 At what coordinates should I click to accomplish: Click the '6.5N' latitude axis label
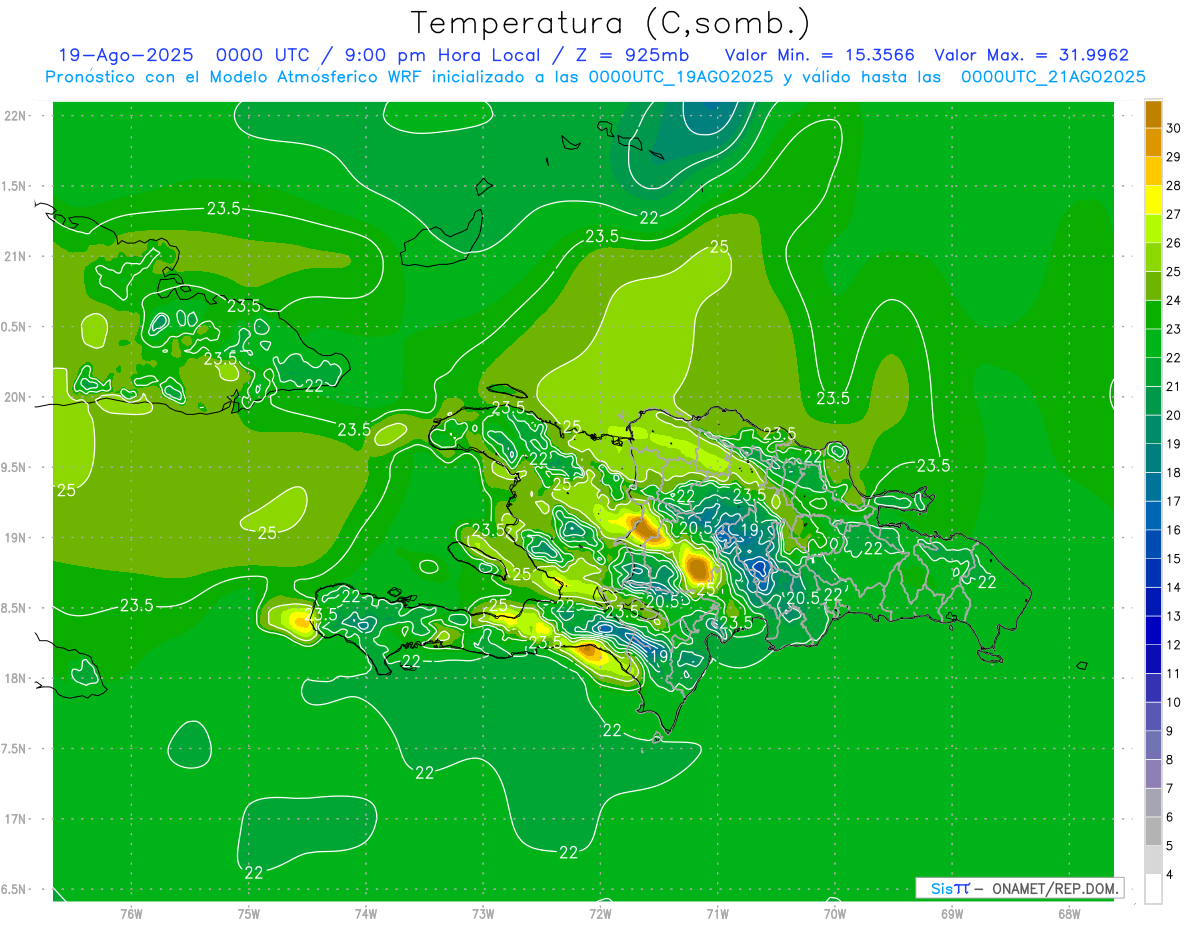[15, 890]
